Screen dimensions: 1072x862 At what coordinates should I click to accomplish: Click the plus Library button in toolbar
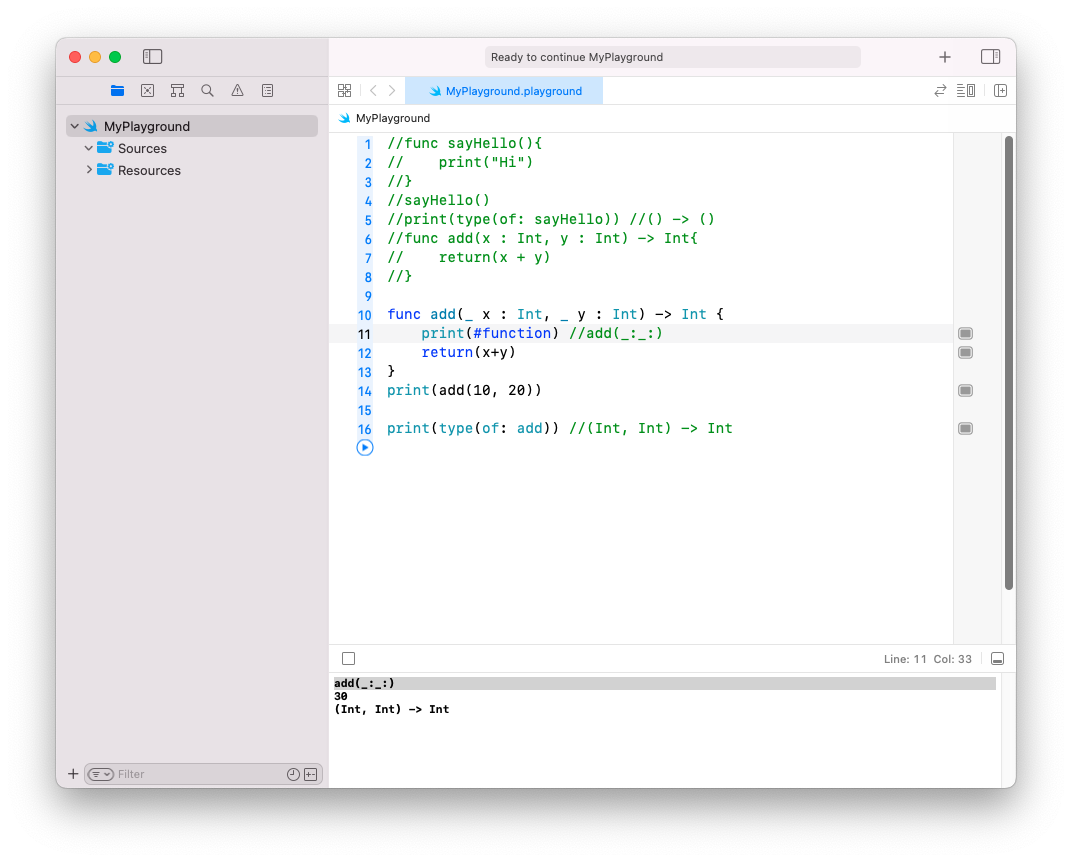(945, 57)
